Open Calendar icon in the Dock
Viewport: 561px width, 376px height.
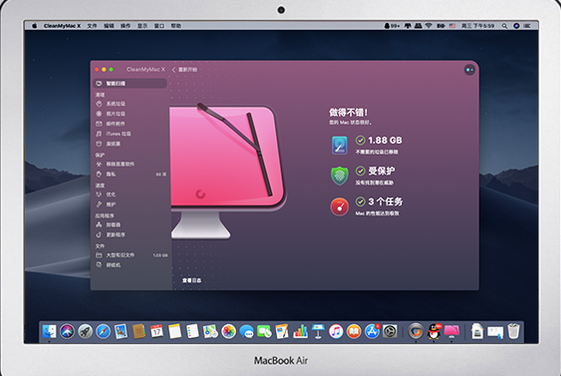157,332
